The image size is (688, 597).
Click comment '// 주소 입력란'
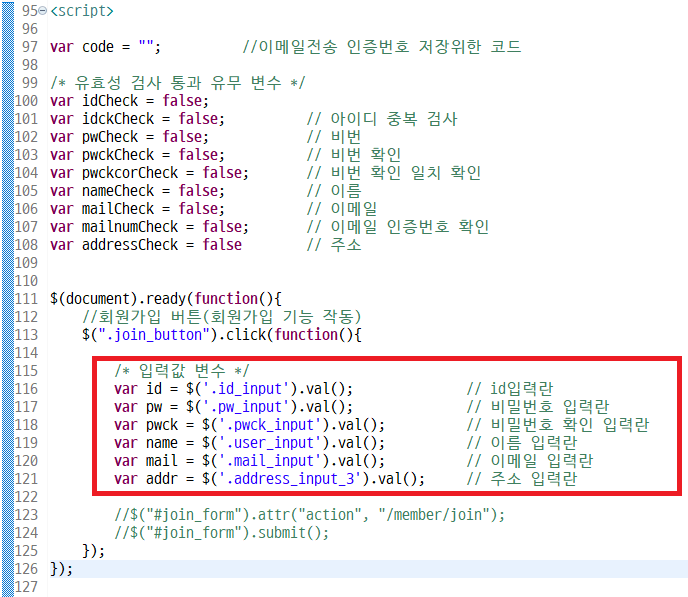(x=522, y=478)
